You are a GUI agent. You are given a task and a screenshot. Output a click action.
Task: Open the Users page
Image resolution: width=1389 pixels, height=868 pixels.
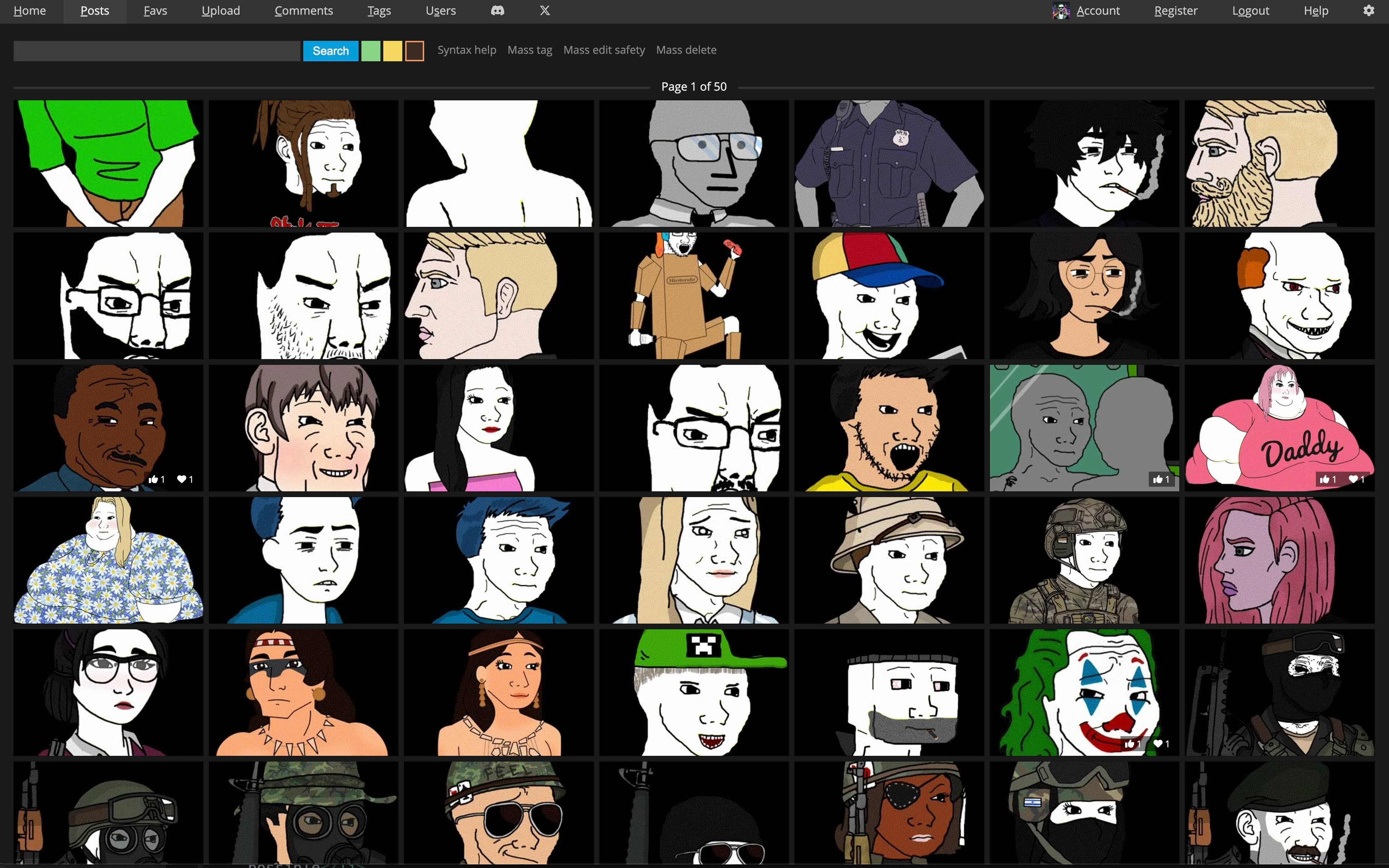click(x=440, y=11)
